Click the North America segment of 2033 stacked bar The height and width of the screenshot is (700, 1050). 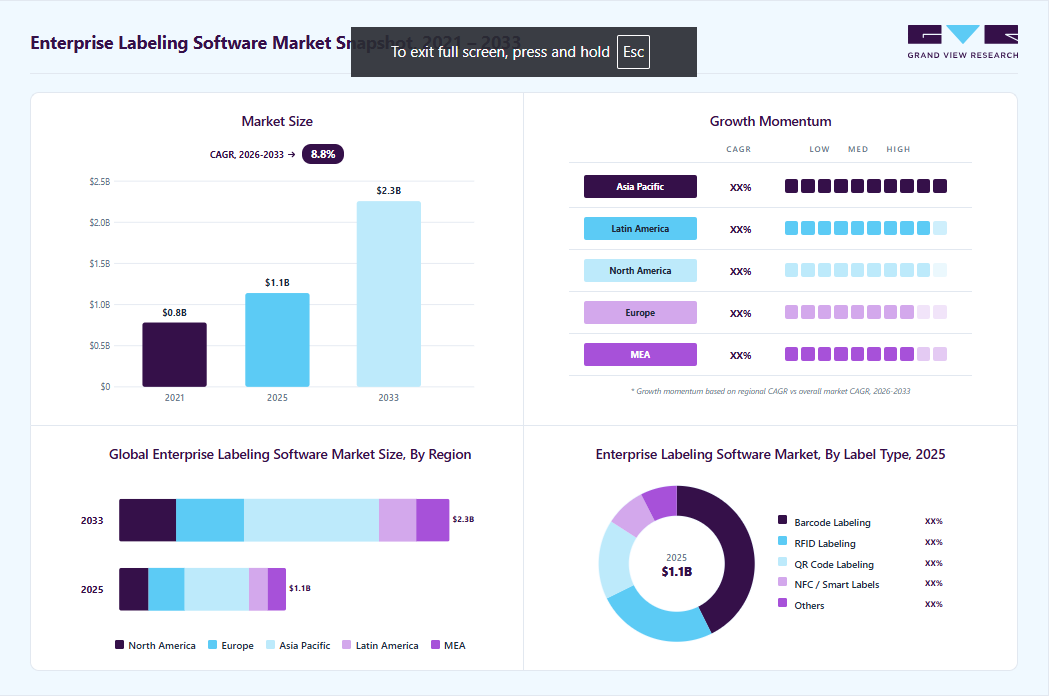pyautogui.click(x=147, y=520)
